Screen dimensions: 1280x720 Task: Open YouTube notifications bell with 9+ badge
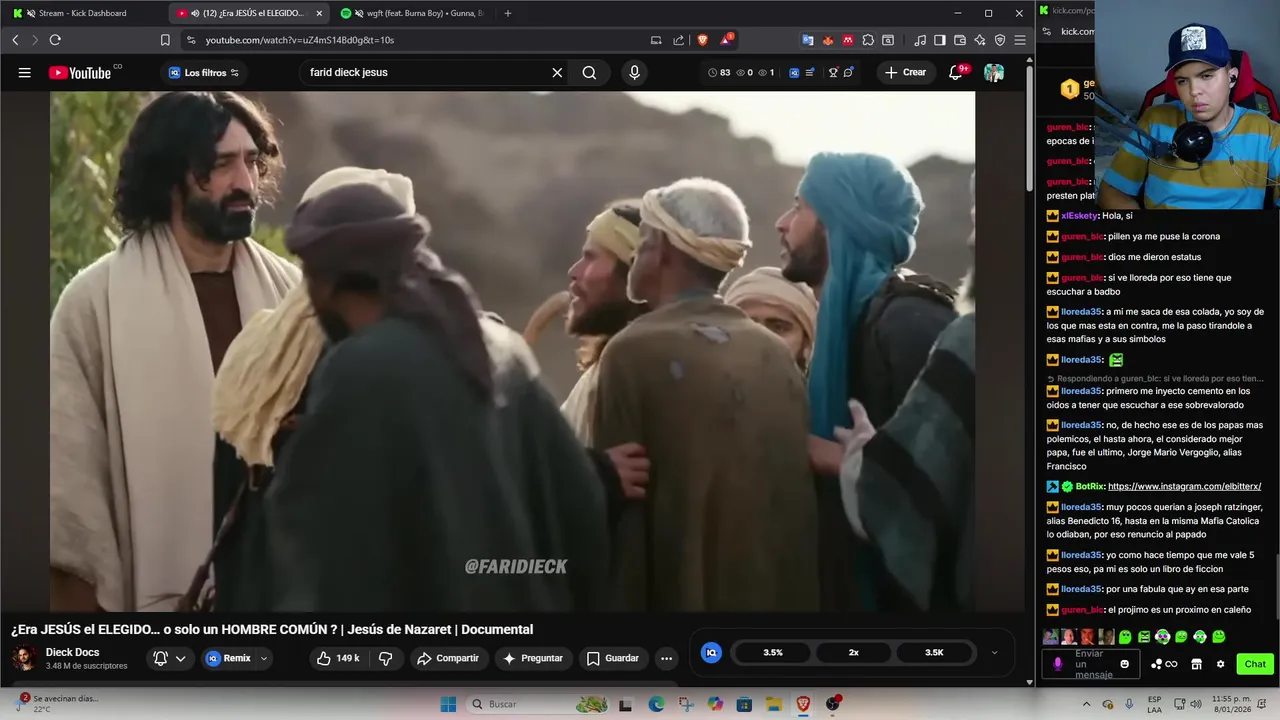(957, 72)
